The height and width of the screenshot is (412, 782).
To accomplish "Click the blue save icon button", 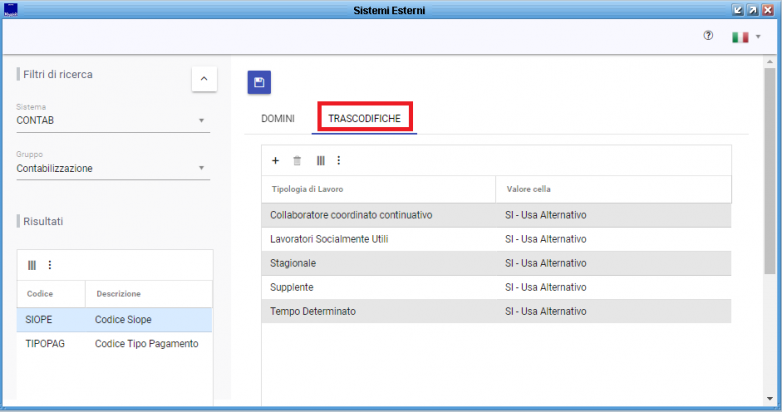I will click(259, 83).
